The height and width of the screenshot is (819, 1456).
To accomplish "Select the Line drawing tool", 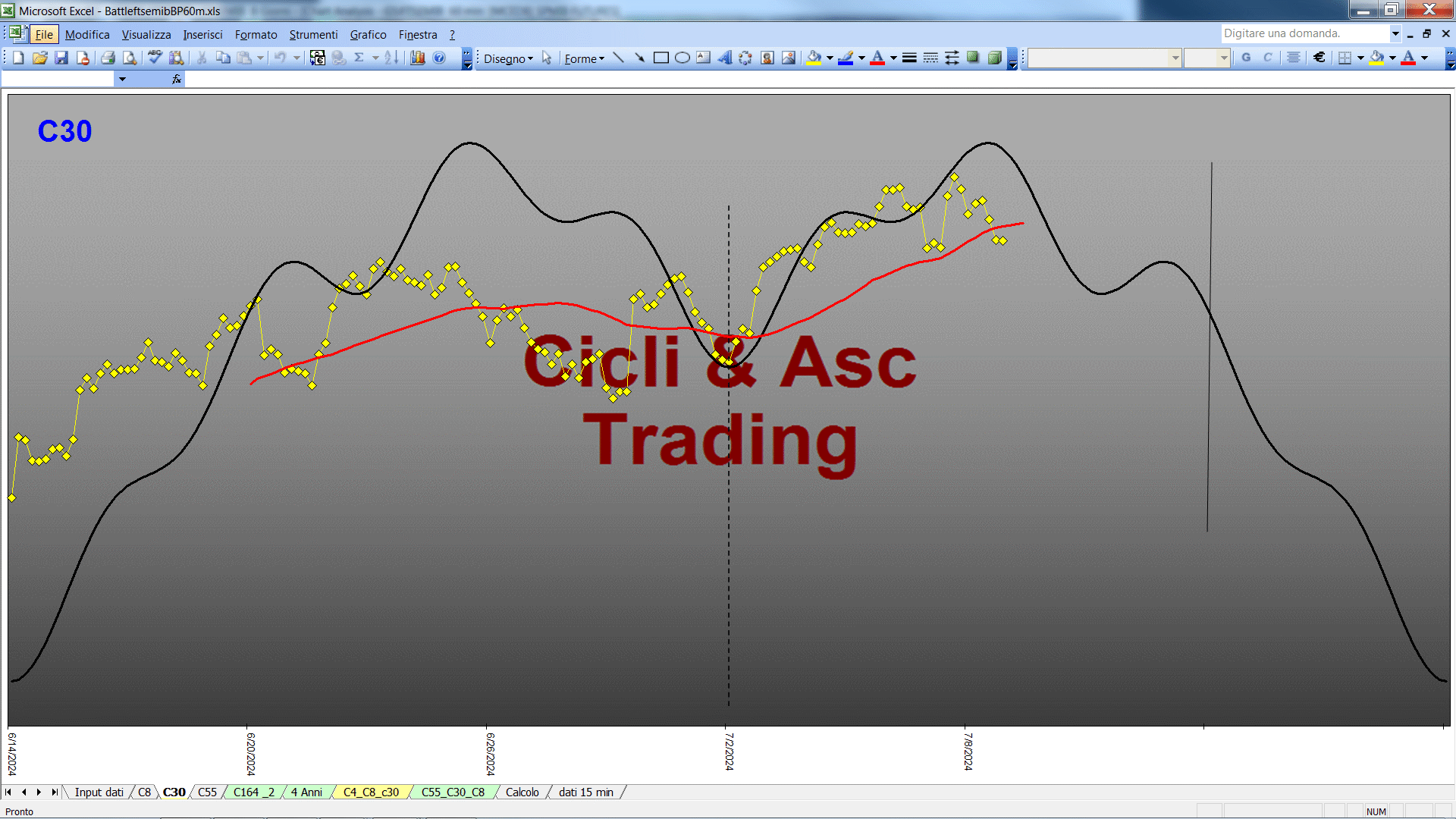I will pos(619,58).
